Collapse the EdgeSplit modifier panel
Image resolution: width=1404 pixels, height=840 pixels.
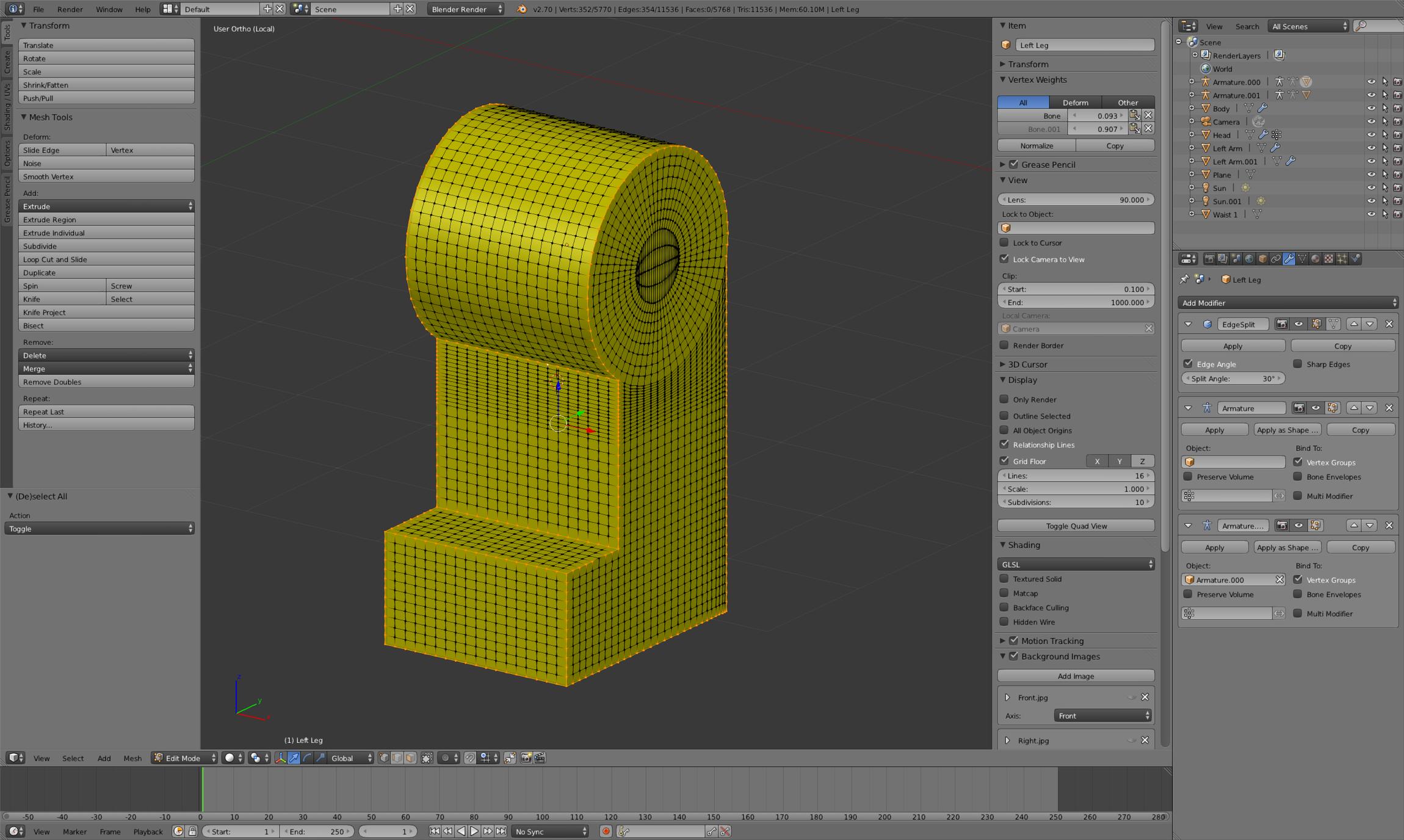click(1188, 324)
